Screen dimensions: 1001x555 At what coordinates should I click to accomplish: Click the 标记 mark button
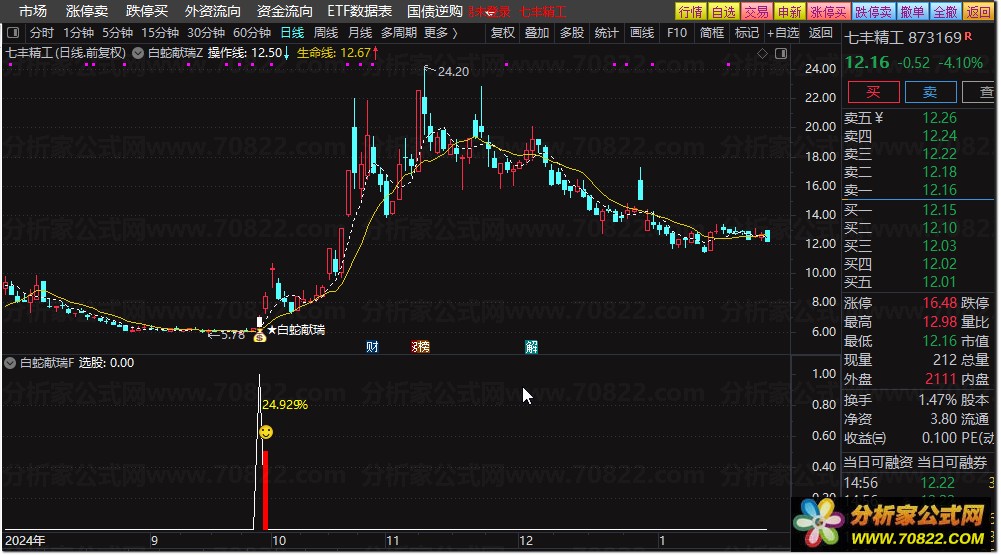tap(747, 33)
